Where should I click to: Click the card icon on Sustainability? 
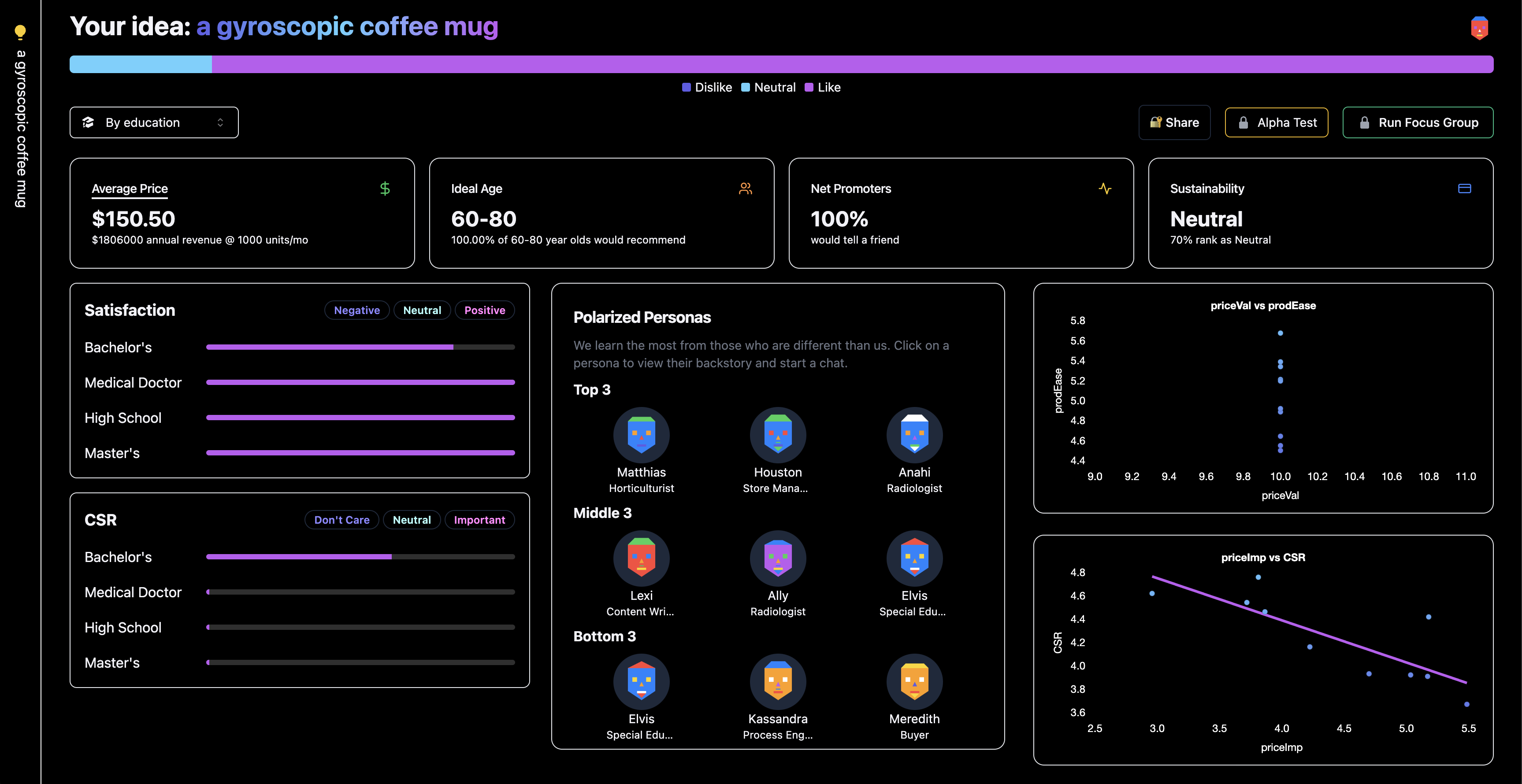1464,189
